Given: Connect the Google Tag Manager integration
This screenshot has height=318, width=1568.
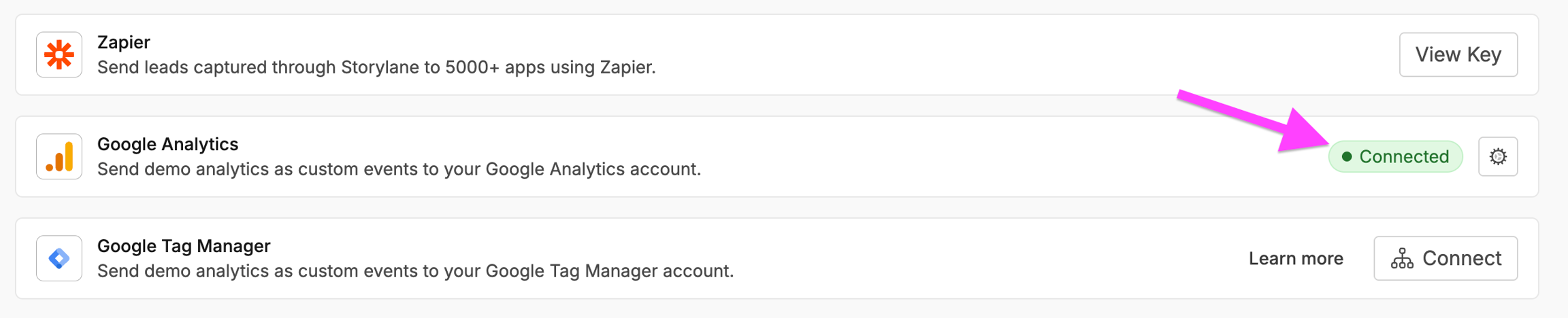Looking at the screenshot, I should click(x=1445, y=258).
